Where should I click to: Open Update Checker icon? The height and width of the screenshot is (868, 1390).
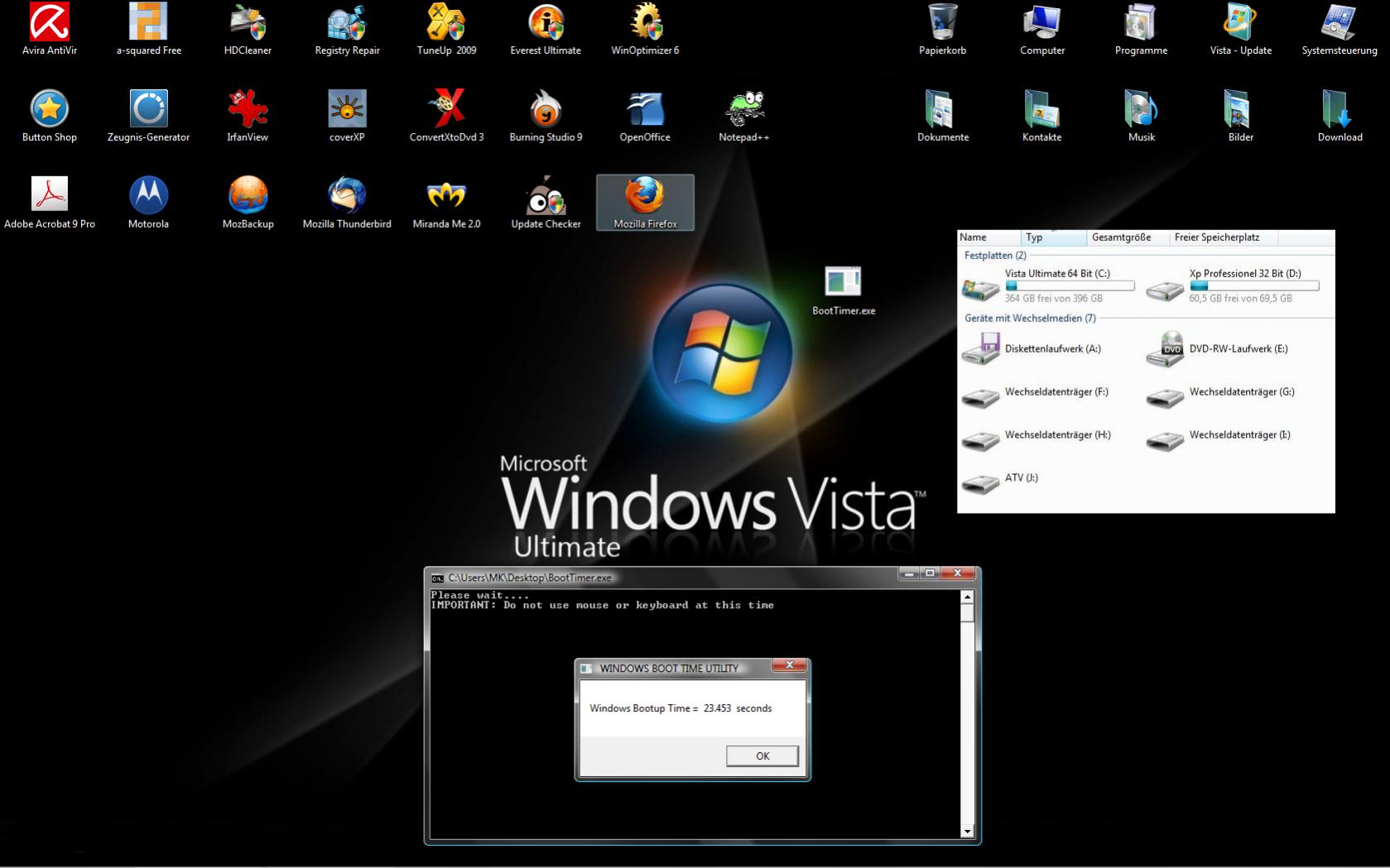coord(546,203)
